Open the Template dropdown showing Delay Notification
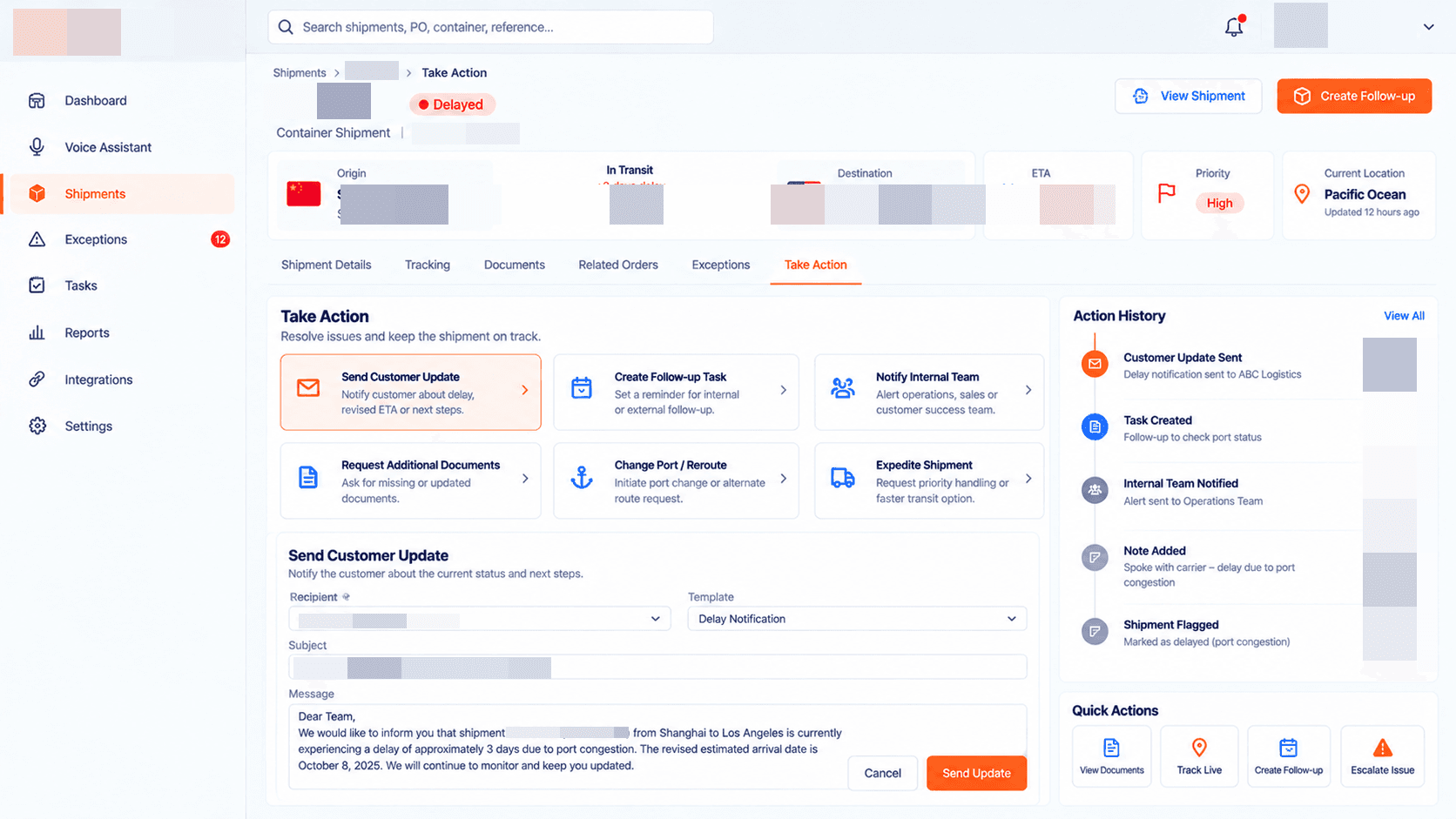Screen dimensions: 1456x819 click(x=857, y=619)
